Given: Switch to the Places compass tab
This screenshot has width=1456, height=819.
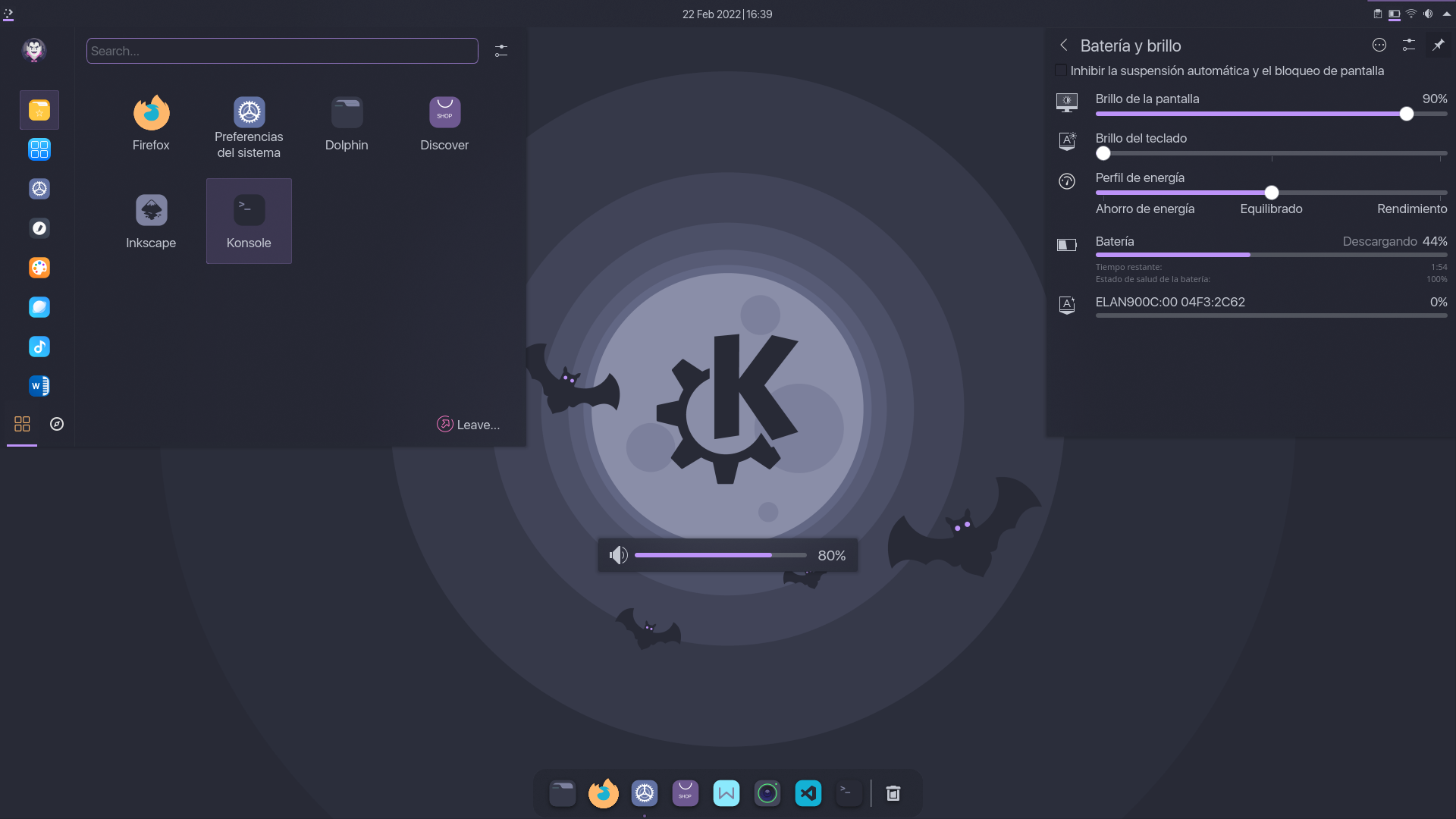Looking at the screenshot, I should [57, 424].
